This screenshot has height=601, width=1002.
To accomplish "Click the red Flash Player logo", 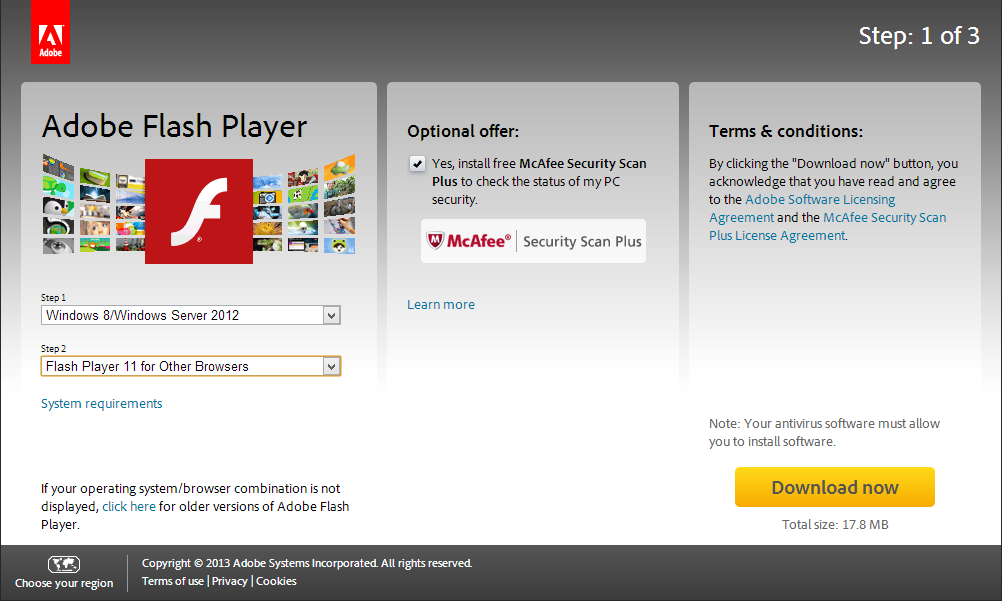I will [x=199, y=211].
